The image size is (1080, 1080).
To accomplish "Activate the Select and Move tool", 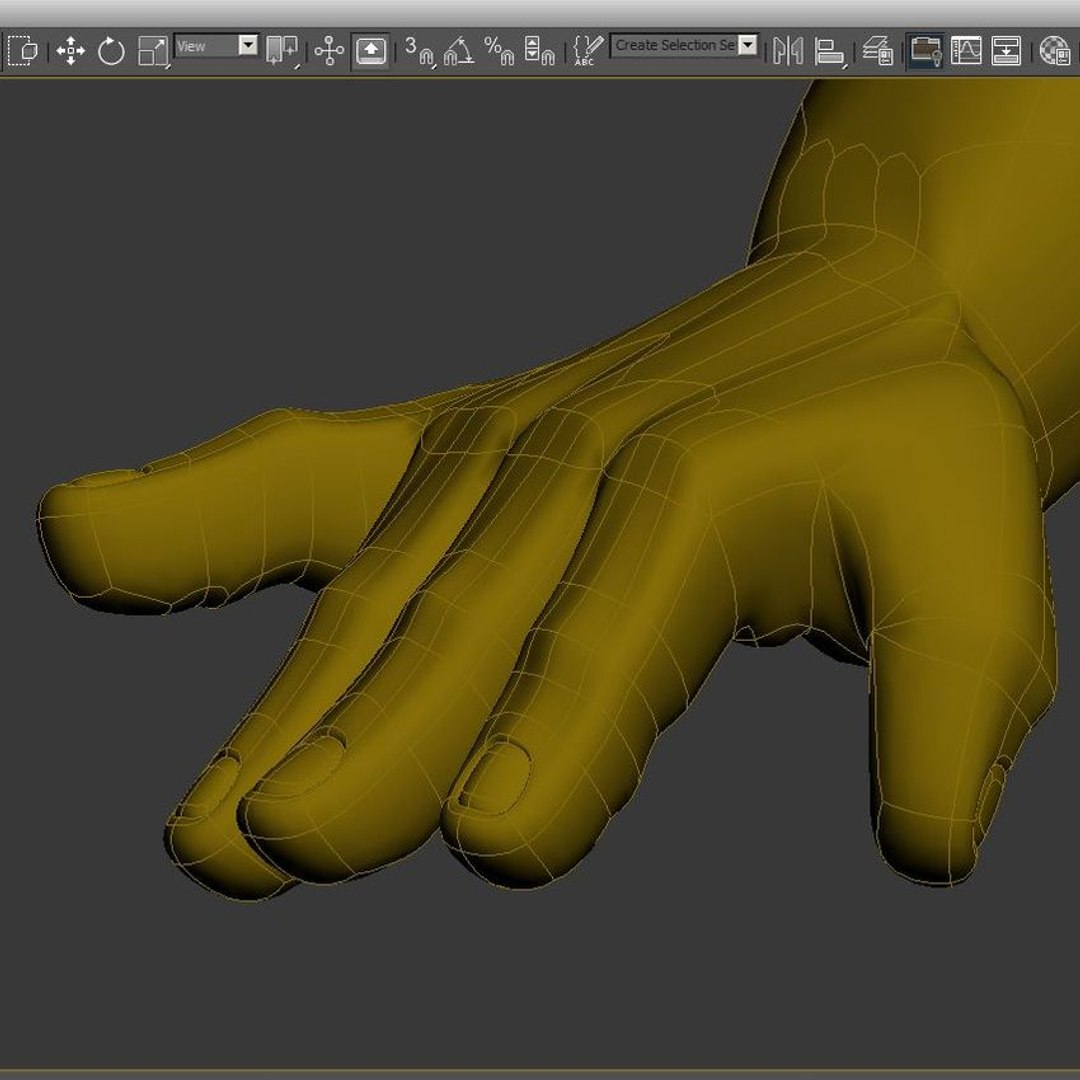I will (x=70, y=51).
